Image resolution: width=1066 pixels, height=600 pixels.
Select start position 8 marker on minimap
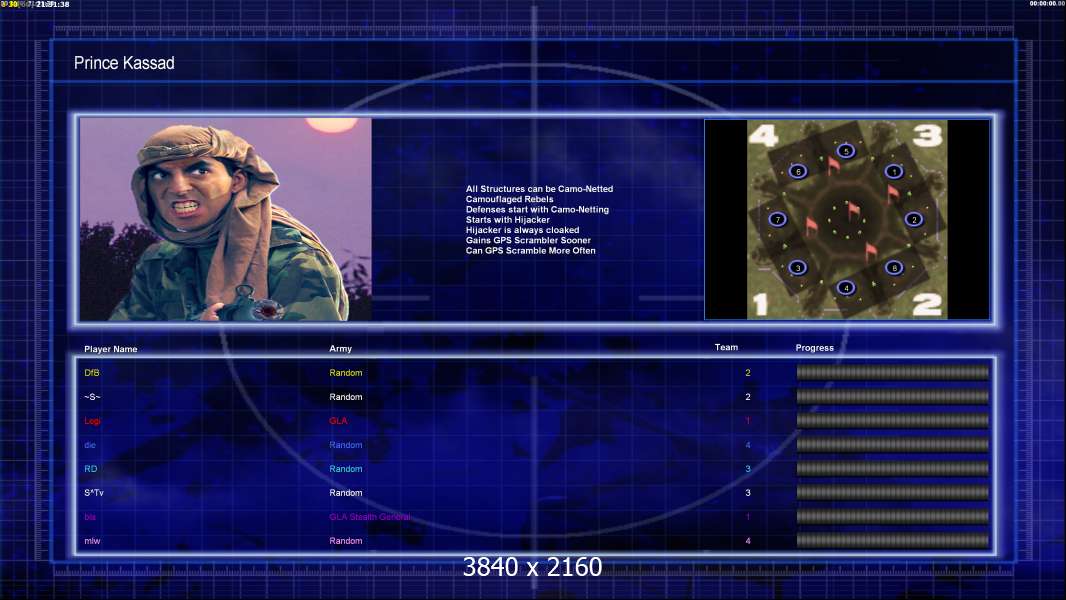[x=894, y=268]
